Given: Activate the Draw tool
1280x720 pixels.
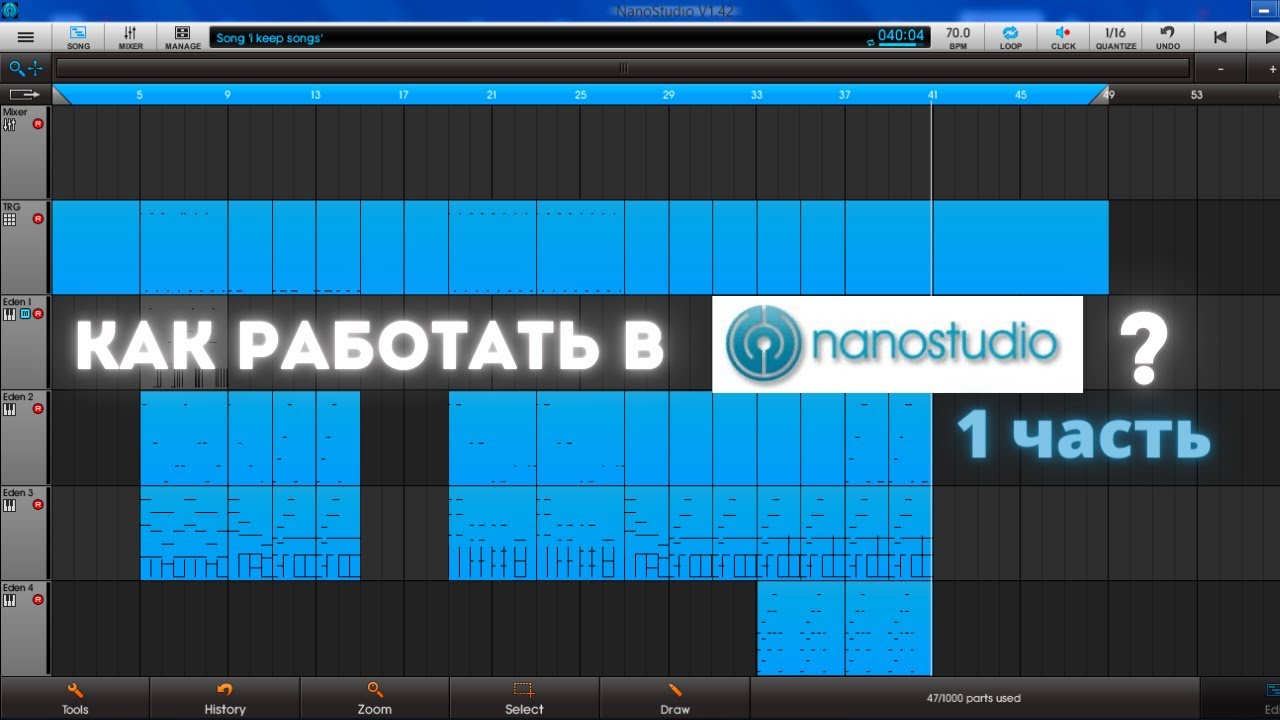Looking at the screenshot, I should point(675,698).
